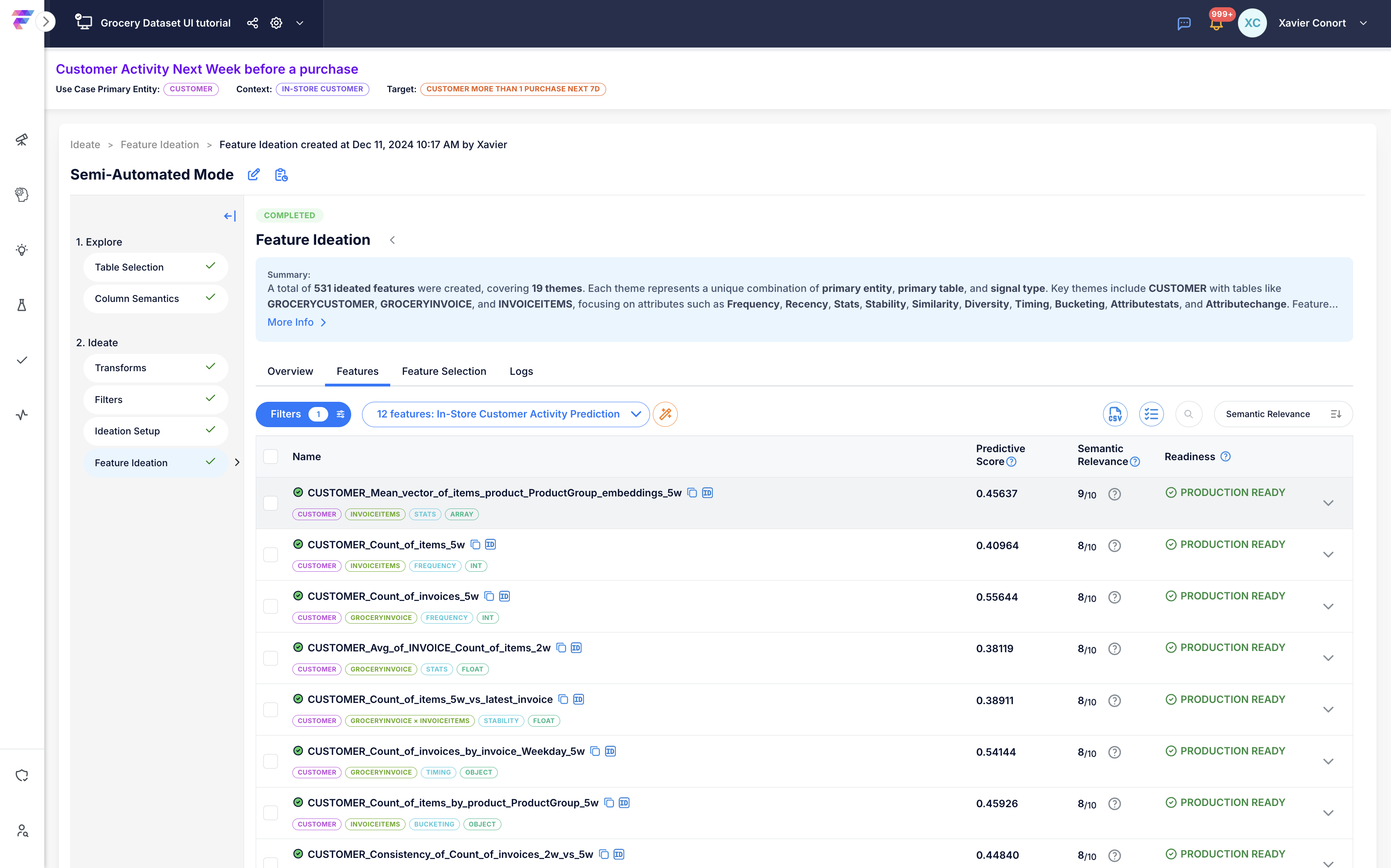Viewport: 1391px width, 868px height.
Task: Open catalog settings gear icon
Action: click(276, 23)
